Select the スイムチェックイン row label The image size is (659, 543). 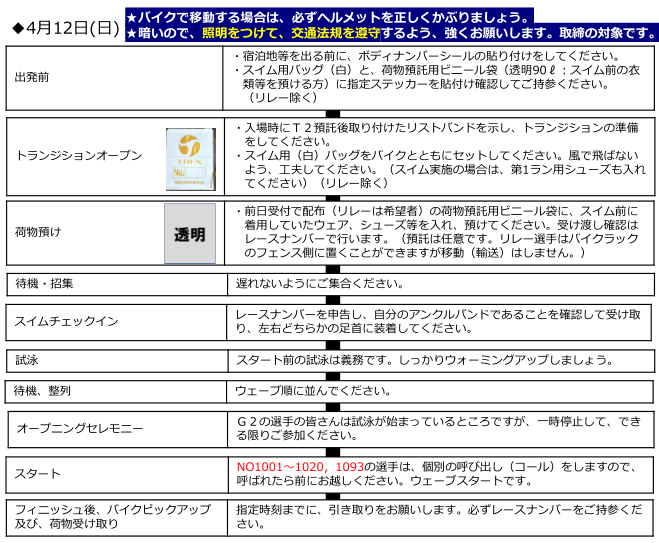click(67, 321)
